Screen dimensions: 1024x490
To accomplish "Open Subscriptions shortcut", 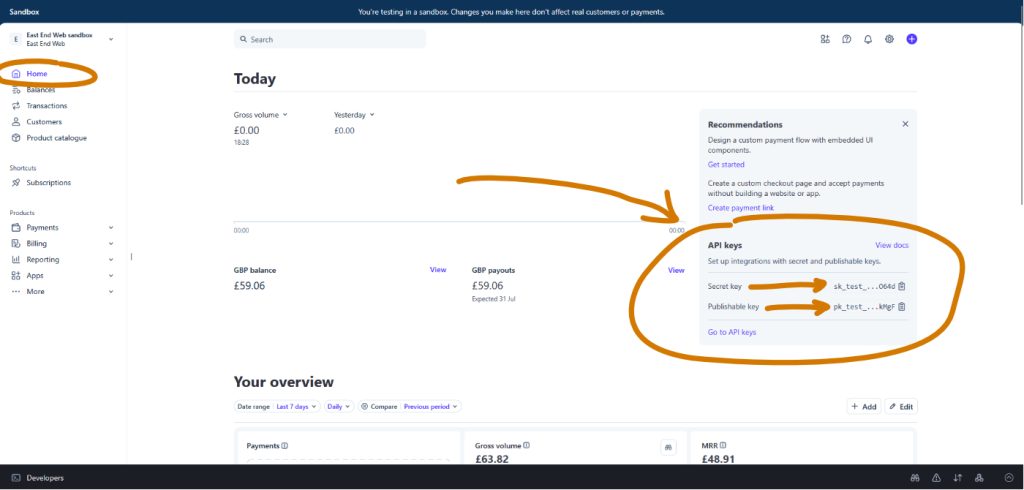I will coord(48,183).
